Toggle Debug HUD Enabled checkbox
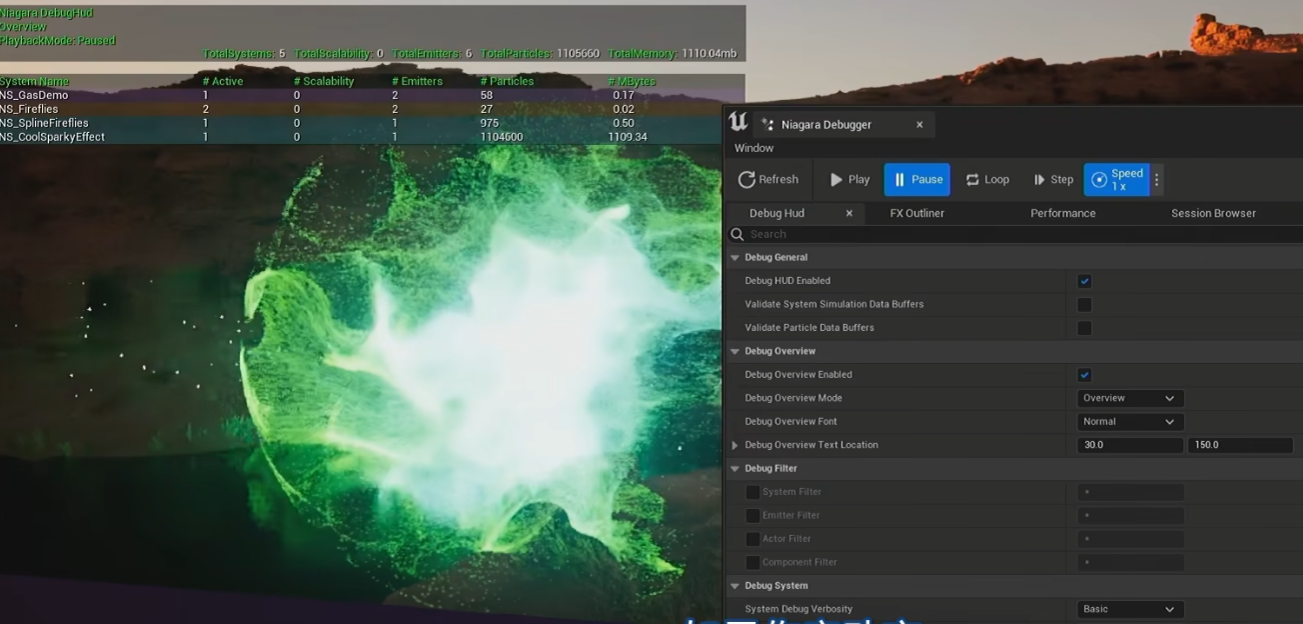This screenshot has height=624, width=1303. point(1084,281)
